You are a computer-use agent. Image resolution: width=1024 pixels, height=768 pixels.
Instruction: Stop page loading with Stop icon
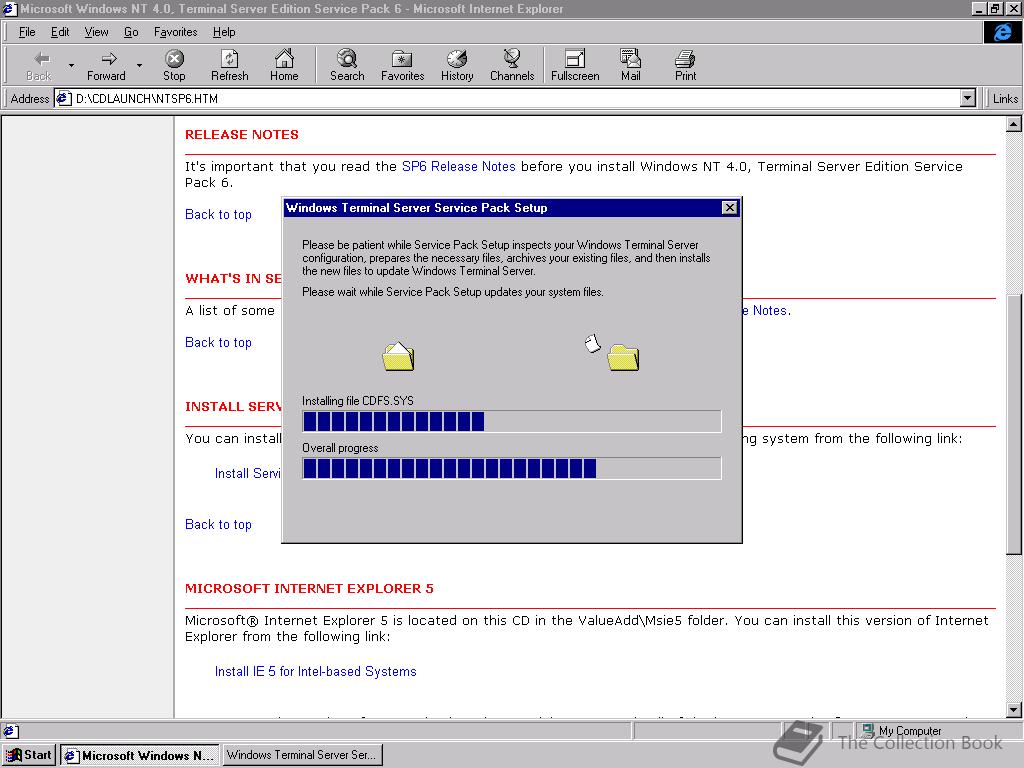point(174,59)
